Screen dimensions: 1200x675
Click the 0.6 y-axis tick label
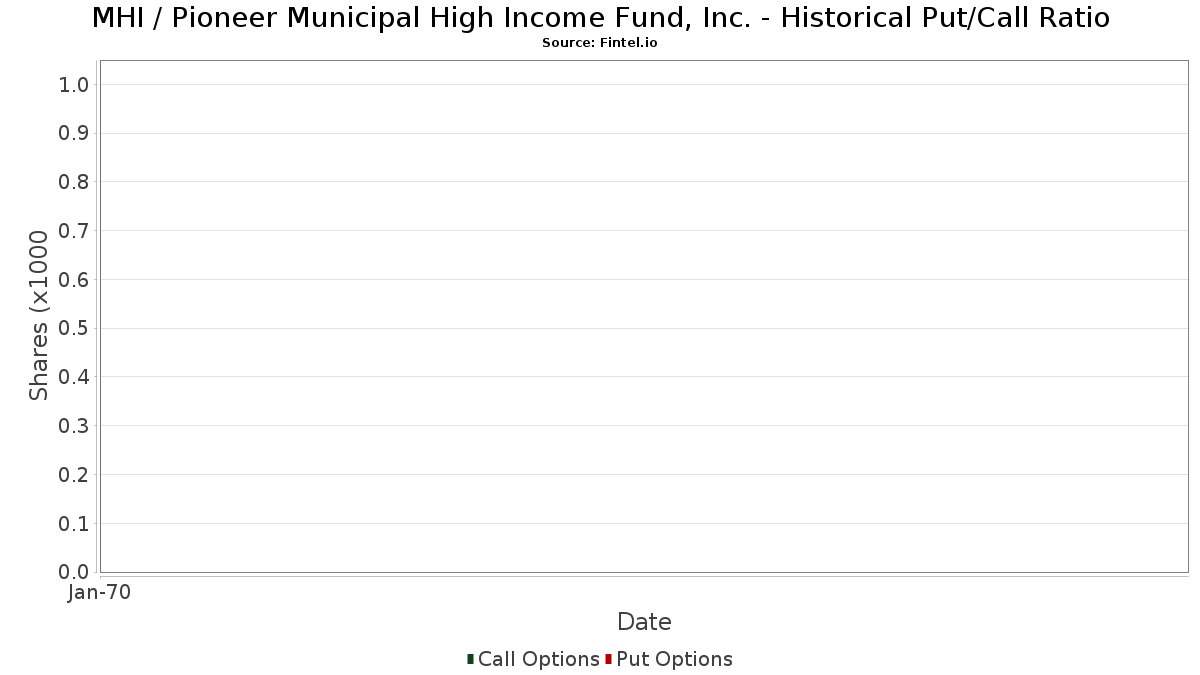[74, 280]
